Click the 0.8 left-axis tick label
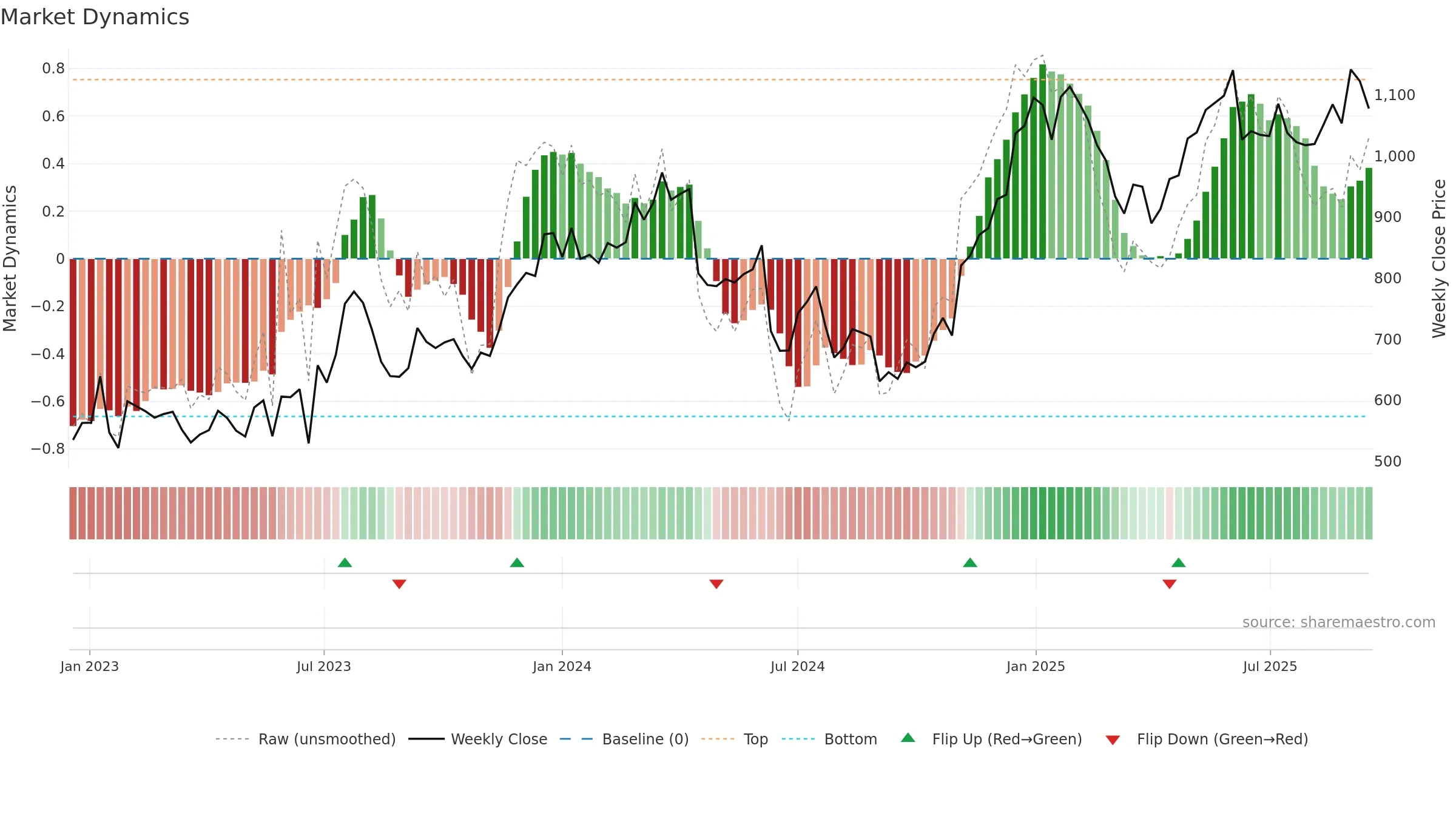The image size is (1456, 819). pos(53,69)
